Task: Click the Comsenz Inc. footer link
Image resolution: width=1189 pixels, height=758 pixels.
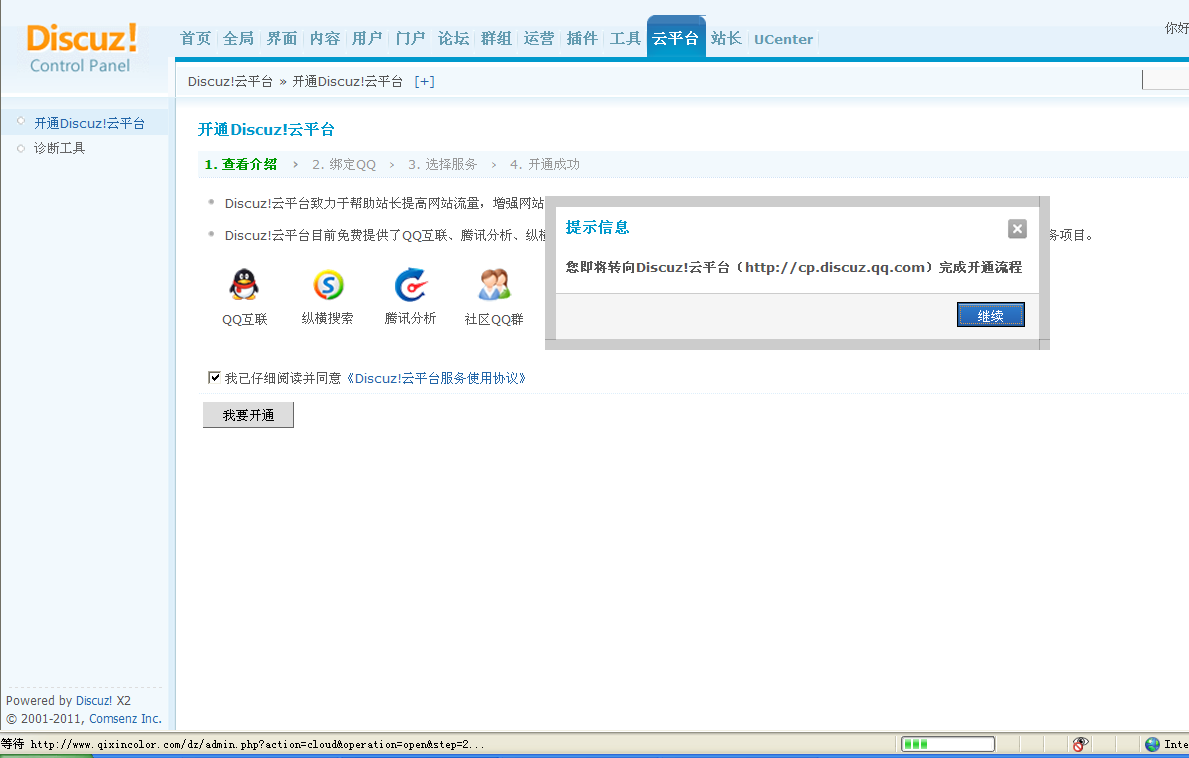Action: [125, 719]
